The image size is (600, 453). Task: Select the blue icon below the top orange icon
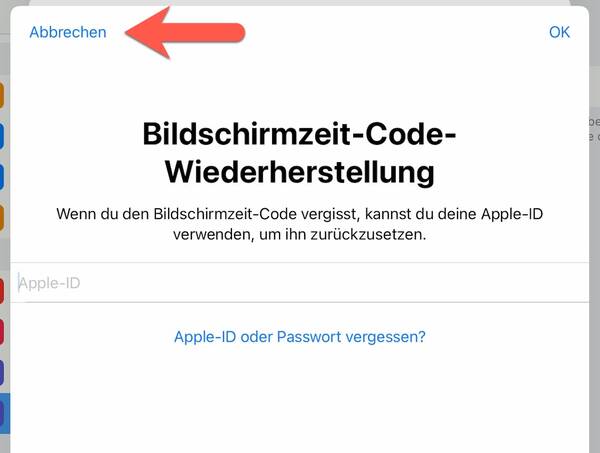click(2, 136)
